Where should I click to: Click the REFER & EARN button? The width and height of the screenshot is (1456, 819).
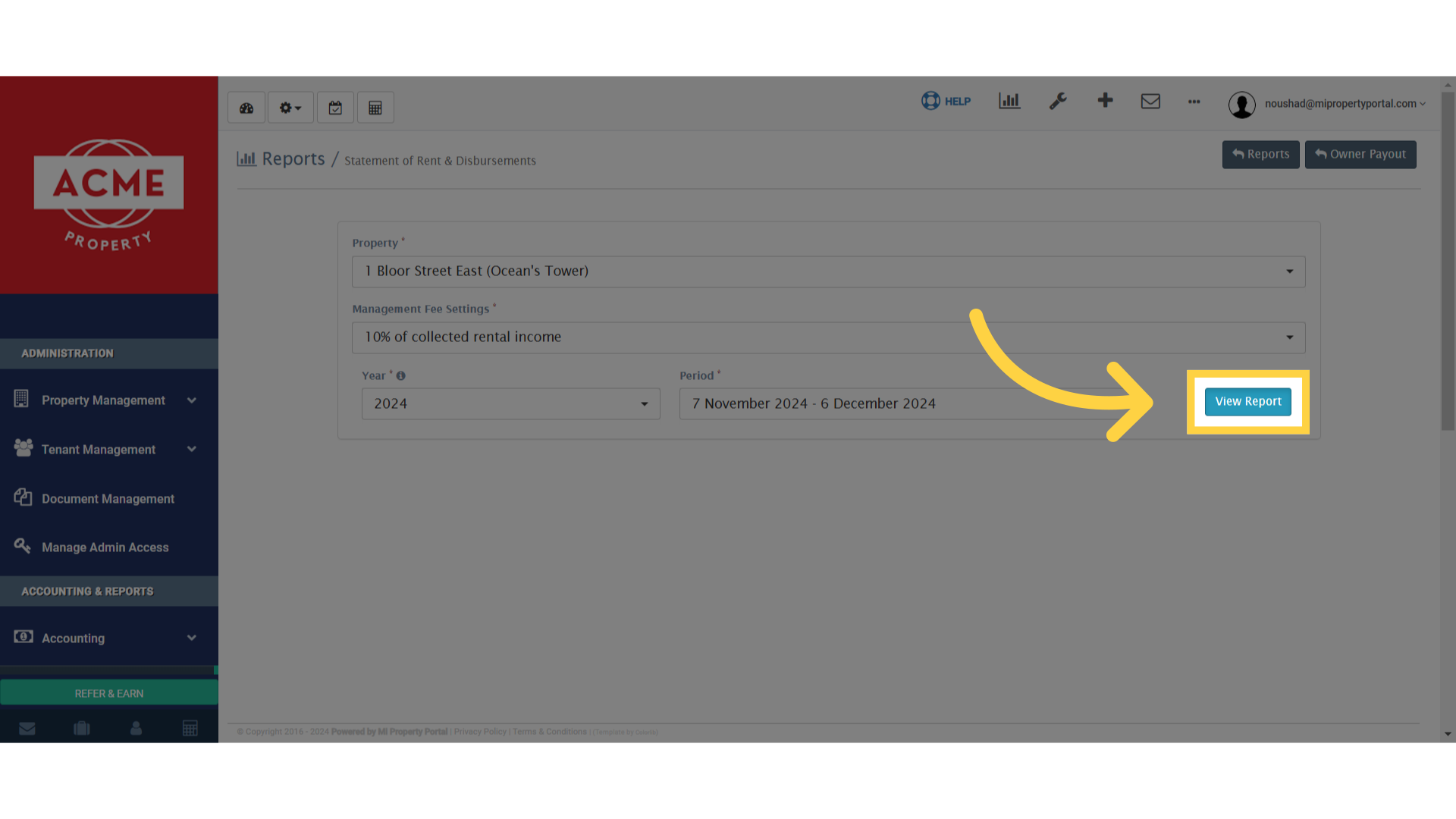[x=109, y=693]
